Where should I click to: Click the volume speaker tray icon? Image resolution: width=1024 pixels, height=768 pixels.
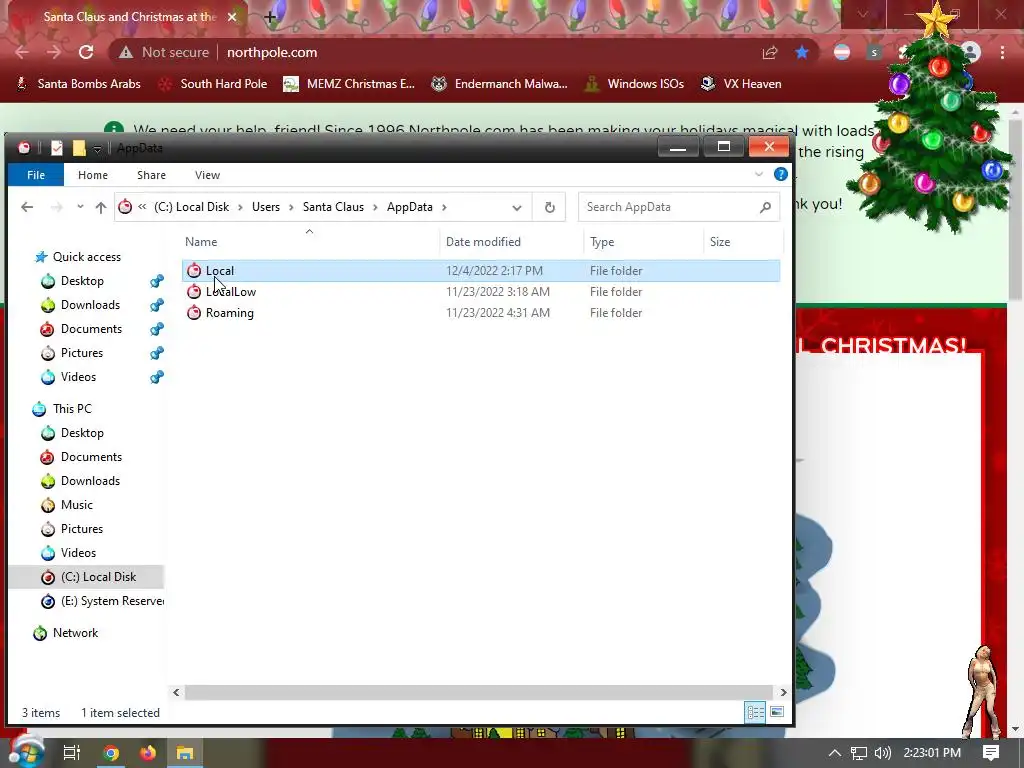883,753
